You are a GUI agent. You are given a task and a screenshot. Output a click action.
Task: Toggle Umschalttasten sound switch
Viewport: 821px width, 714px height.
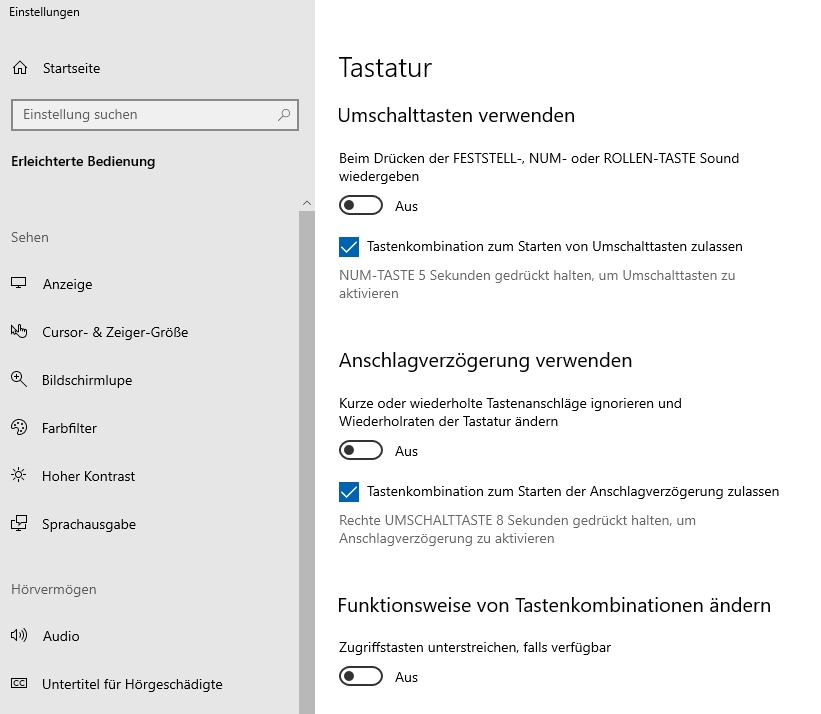tap(361, 205)
